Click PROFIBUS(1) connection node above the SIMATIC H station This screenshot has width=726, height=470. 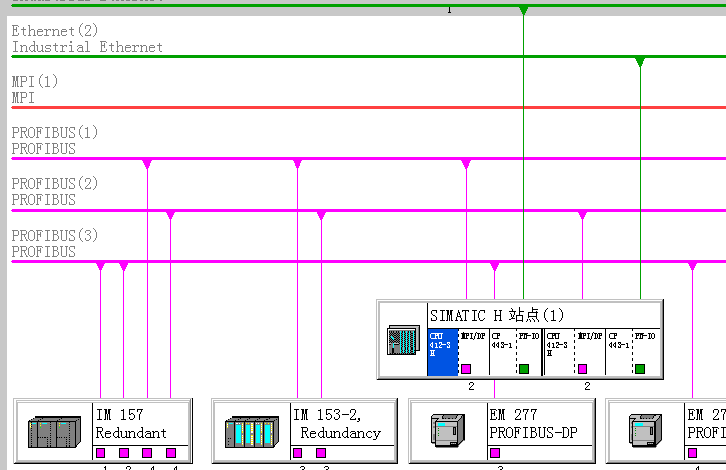[x=466, y=163]
